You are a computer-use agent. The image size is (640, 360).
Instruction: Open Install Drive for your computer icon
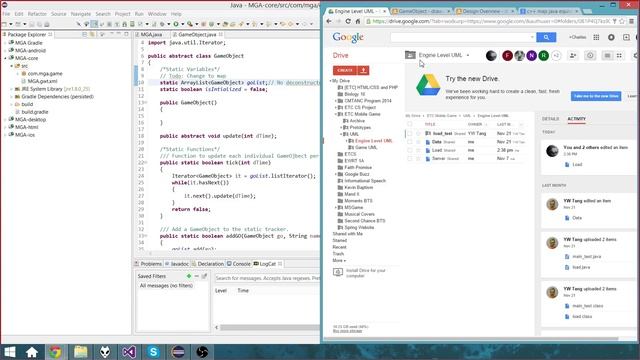click(338, 272)
